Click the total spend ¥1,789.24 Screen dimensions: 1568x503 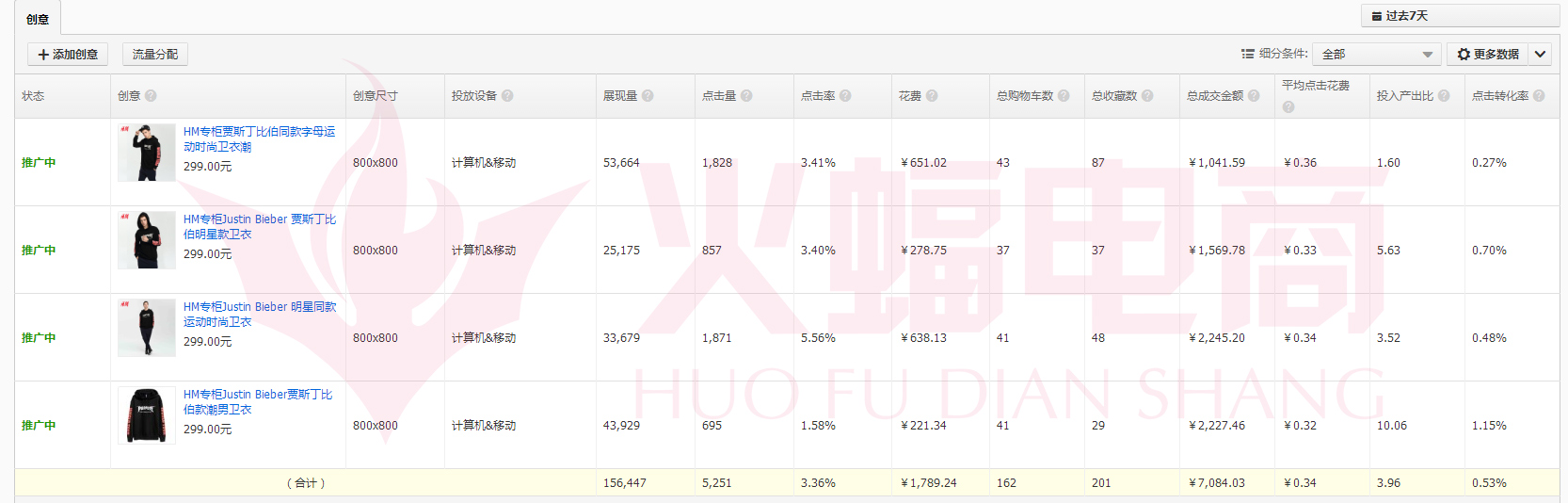point(928,483)
